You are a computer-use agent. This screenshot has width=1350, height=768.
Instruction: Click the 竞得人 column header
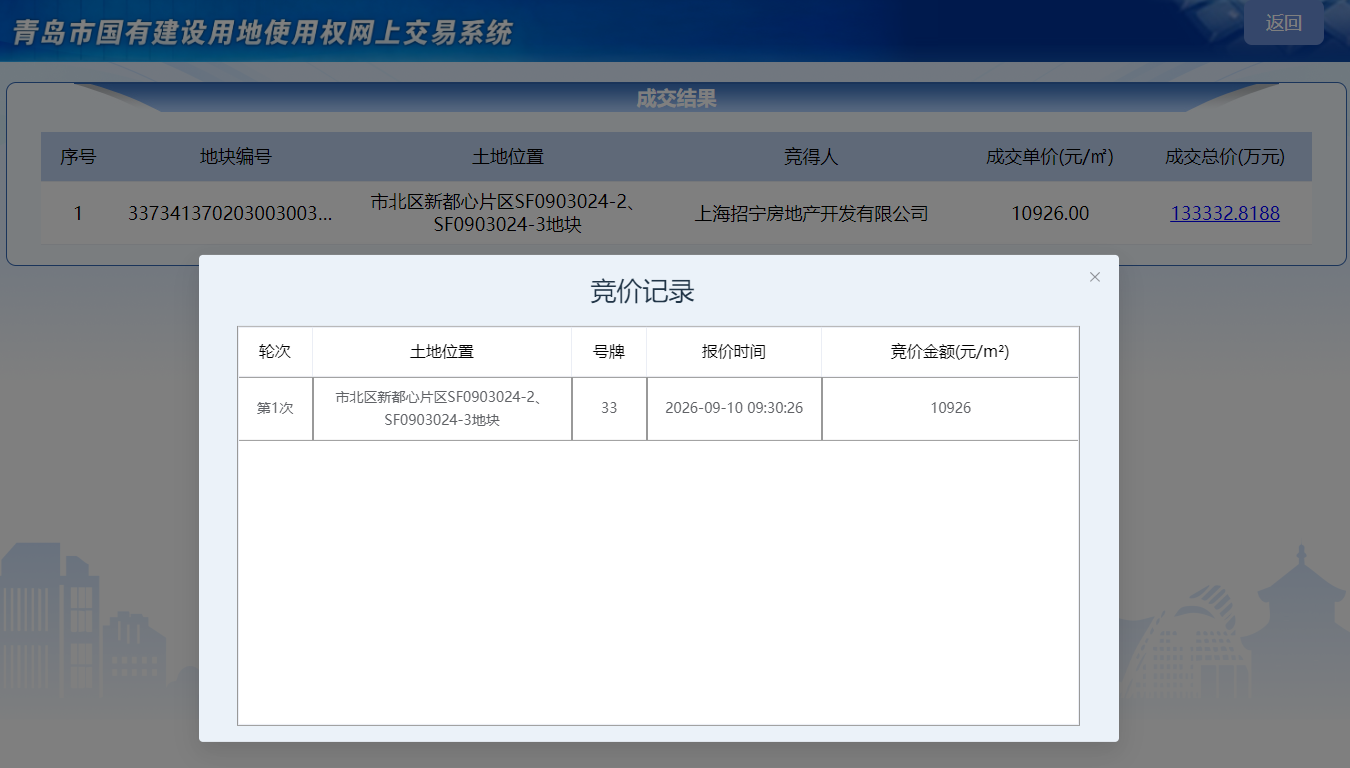pos(811,157)
